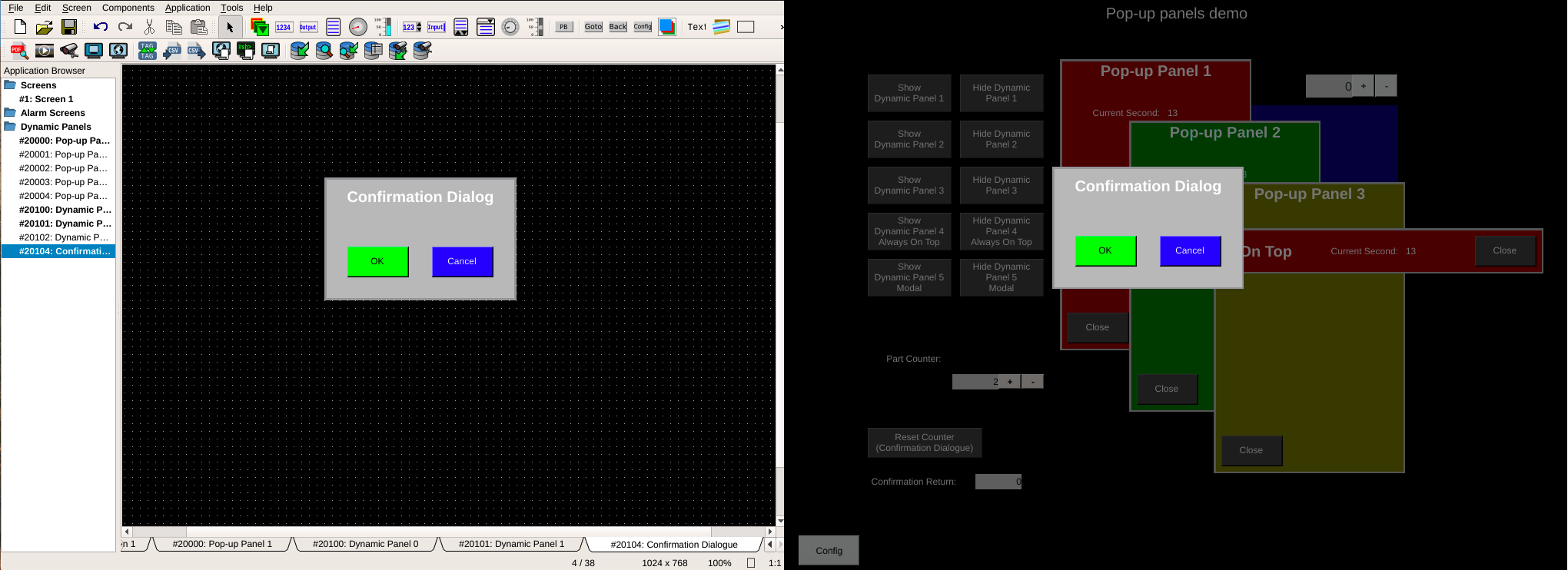The image size is (1568, 570).
Task: Insert 'Back' screen button component
Action: pos(618,27)
